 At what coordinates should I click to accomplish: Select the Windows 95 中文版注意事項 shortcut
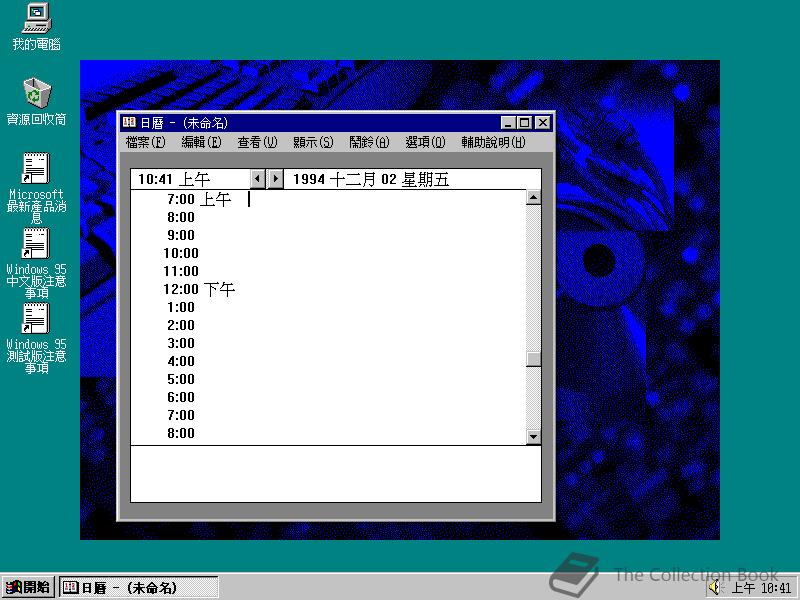(36, 262)
